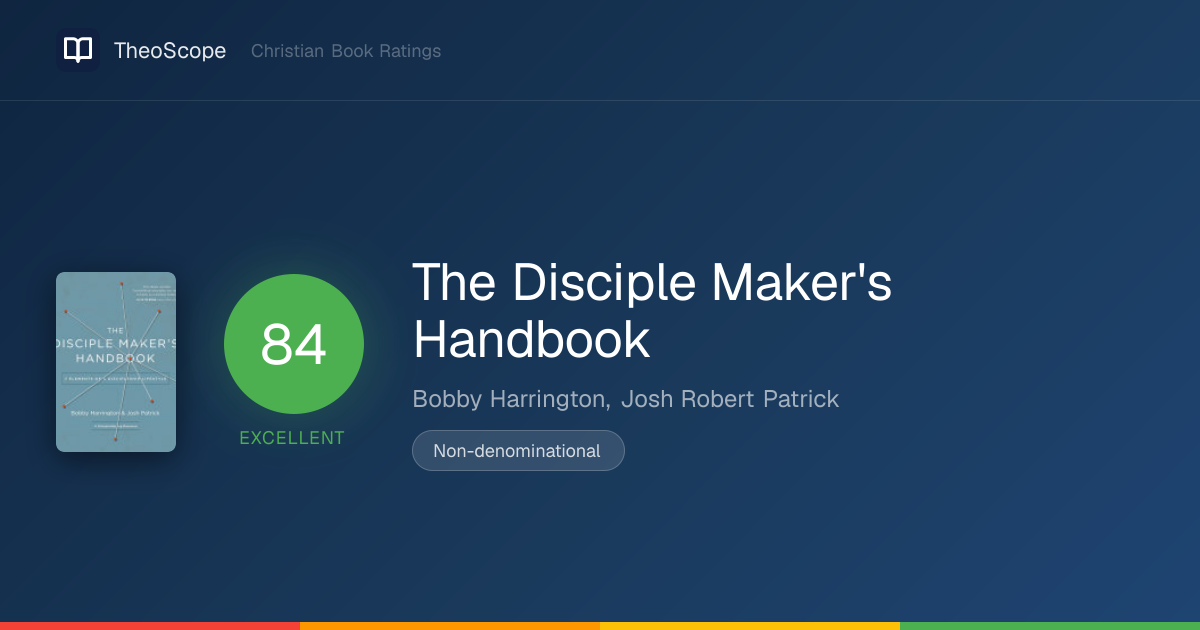The image size is (1200, 630).
Task: Open the TheoScope brand name link
Action: [170, 50]
